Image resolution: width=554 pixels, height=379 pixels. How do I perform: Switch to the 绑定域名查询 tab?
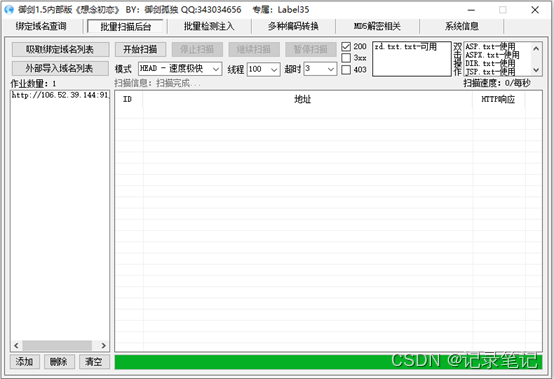coord(41,26)
